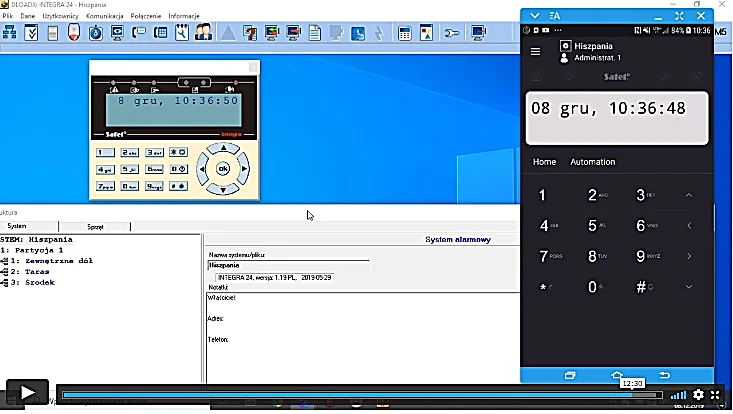The width and height of the screenshot is (733, 414).
Task: Open the system structure icon in toolbar
Action: (x=9, y=33)
